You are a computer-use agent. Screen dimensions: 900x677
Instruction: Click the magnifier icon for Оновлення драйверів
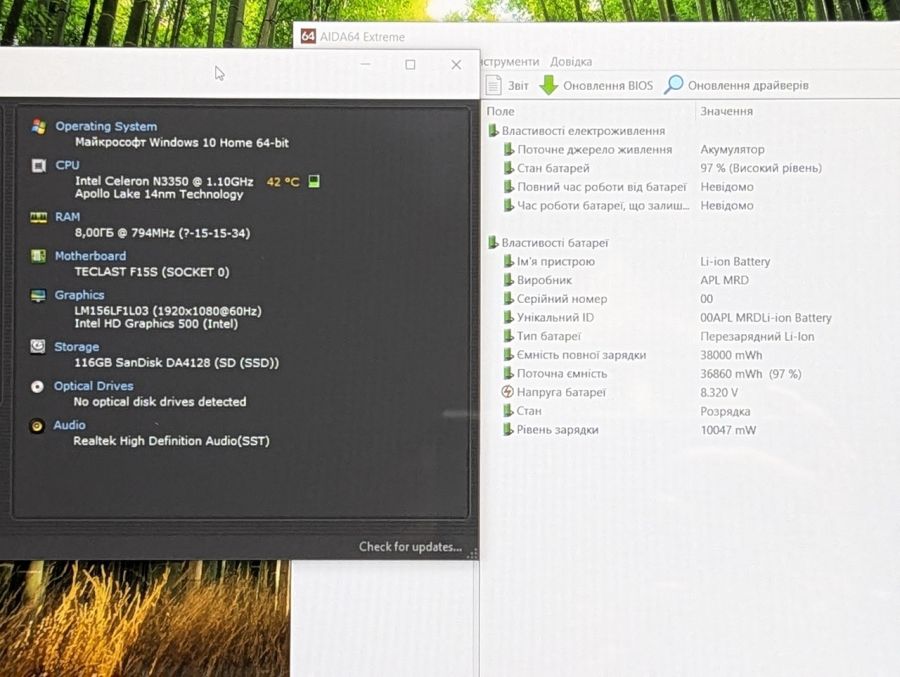click(x=674, y=84)
